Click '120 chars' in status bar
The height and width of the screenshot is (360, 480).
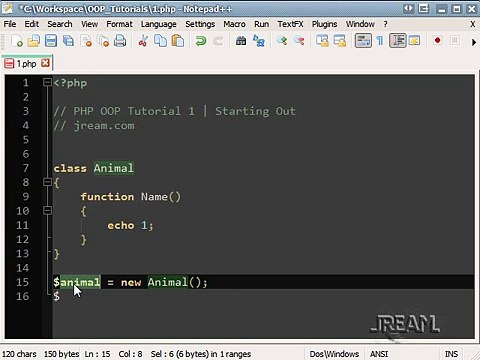[x=19, y=354]
